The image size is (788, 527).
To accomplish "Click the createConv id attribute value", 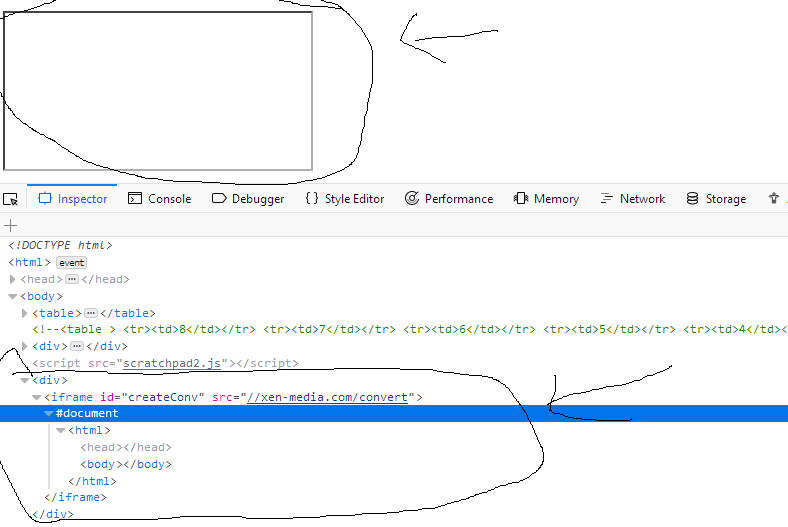I will 163,397.
